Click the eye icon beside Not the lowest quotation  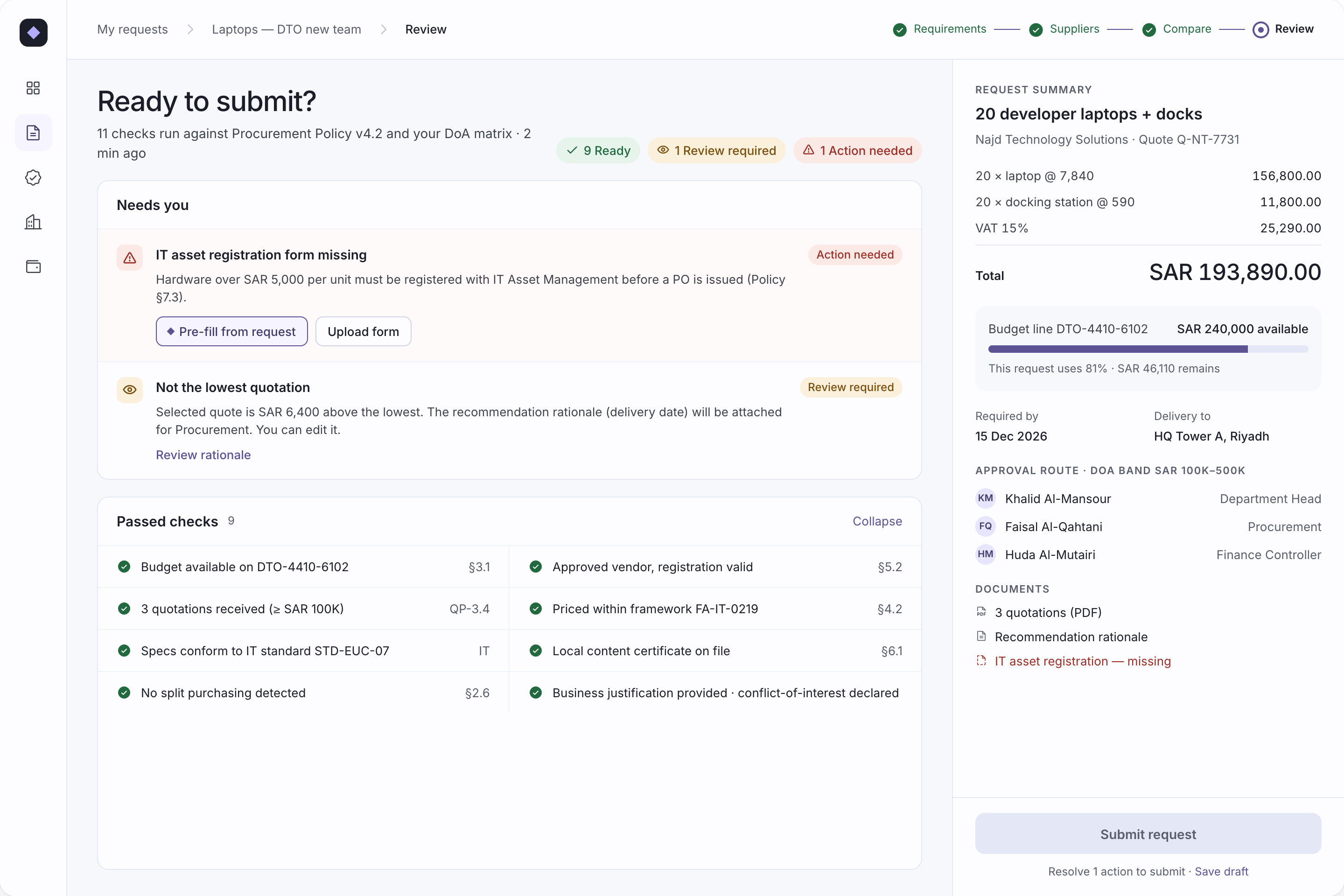coord(130,390)
